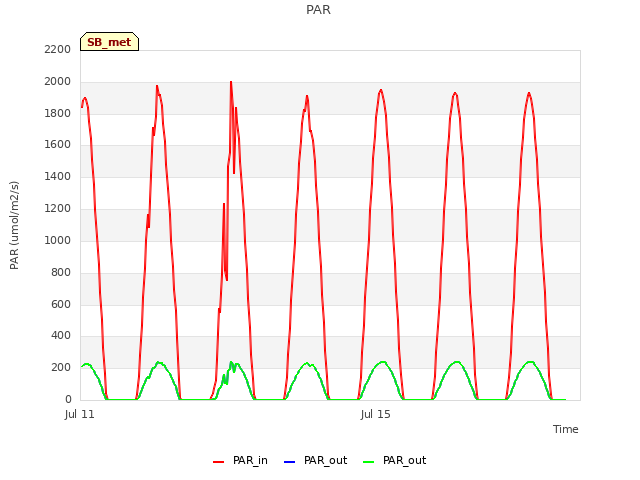The height and width of the screenshot is (480, 640).
Task: Toggle PAR_out legend label beside green swatch
Action: [x=404, y=460]
